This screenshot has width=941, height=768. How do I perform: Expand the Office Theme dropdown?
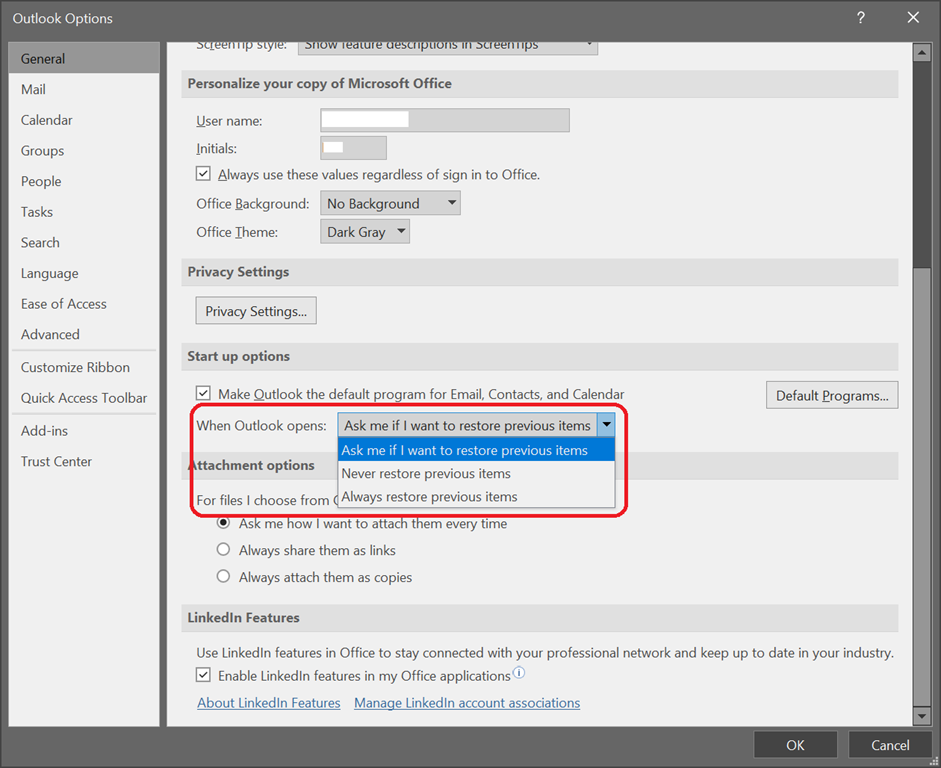pos(366,232)
